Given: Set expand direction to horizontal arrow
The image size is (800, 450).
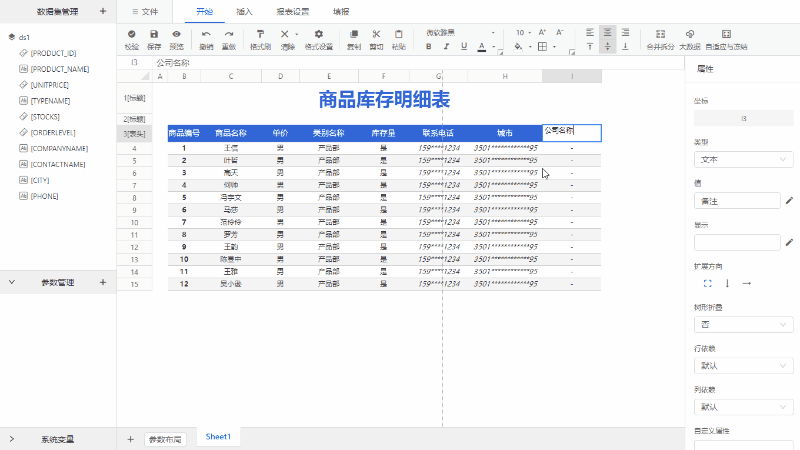Looking at the screenshot, I should pos(746,283).
